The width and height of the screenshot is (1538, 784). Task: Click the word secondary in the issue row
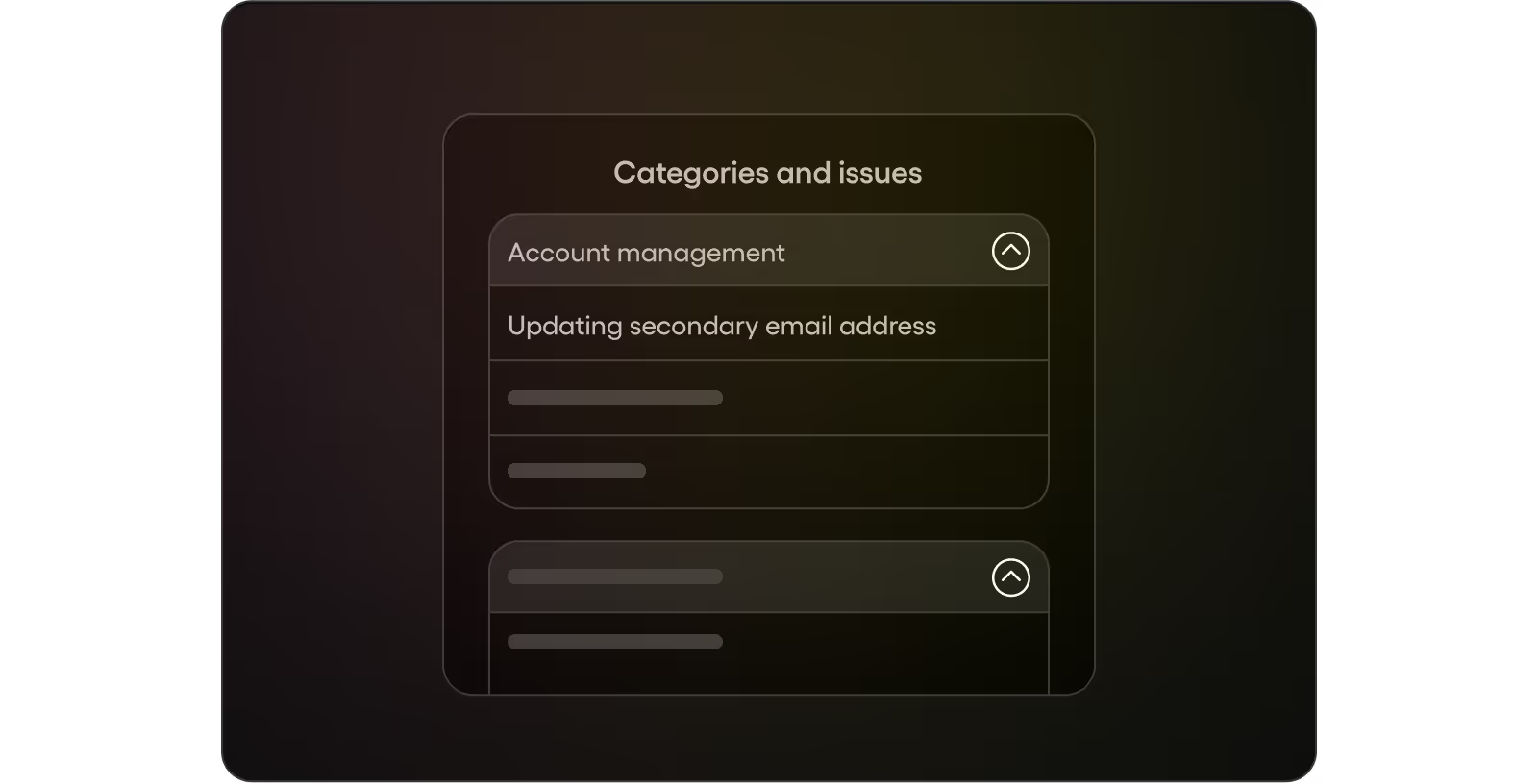pos(693,327)
